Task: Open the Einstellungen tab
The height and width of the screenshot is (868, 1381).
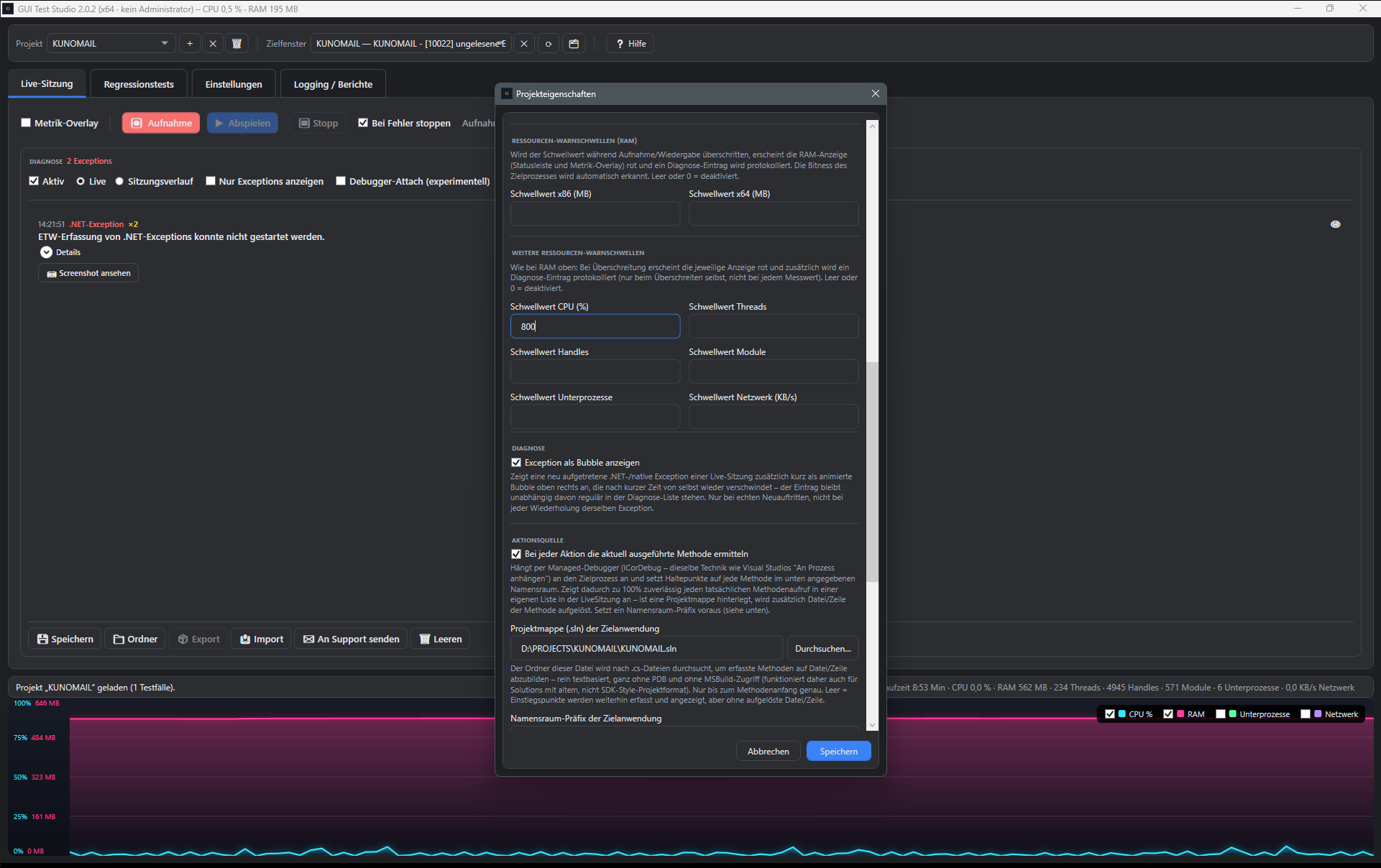Action: [234, 84]
